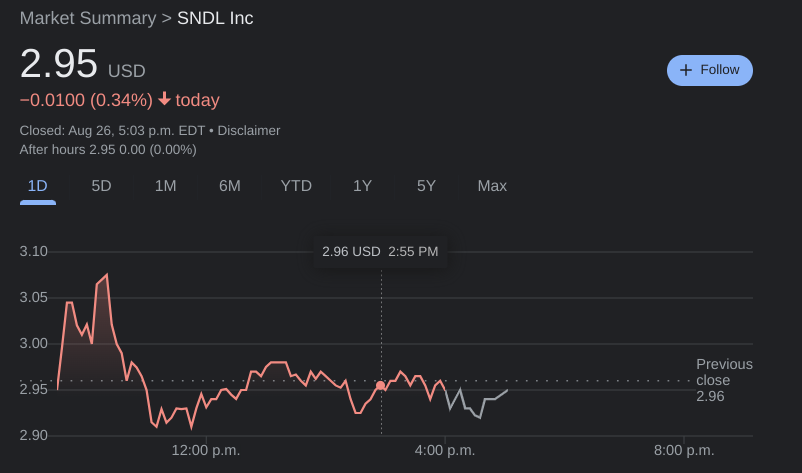Viewport: 802px width, 473px height.
Task: Select the YTD chart tab
Action: (296, 186)
